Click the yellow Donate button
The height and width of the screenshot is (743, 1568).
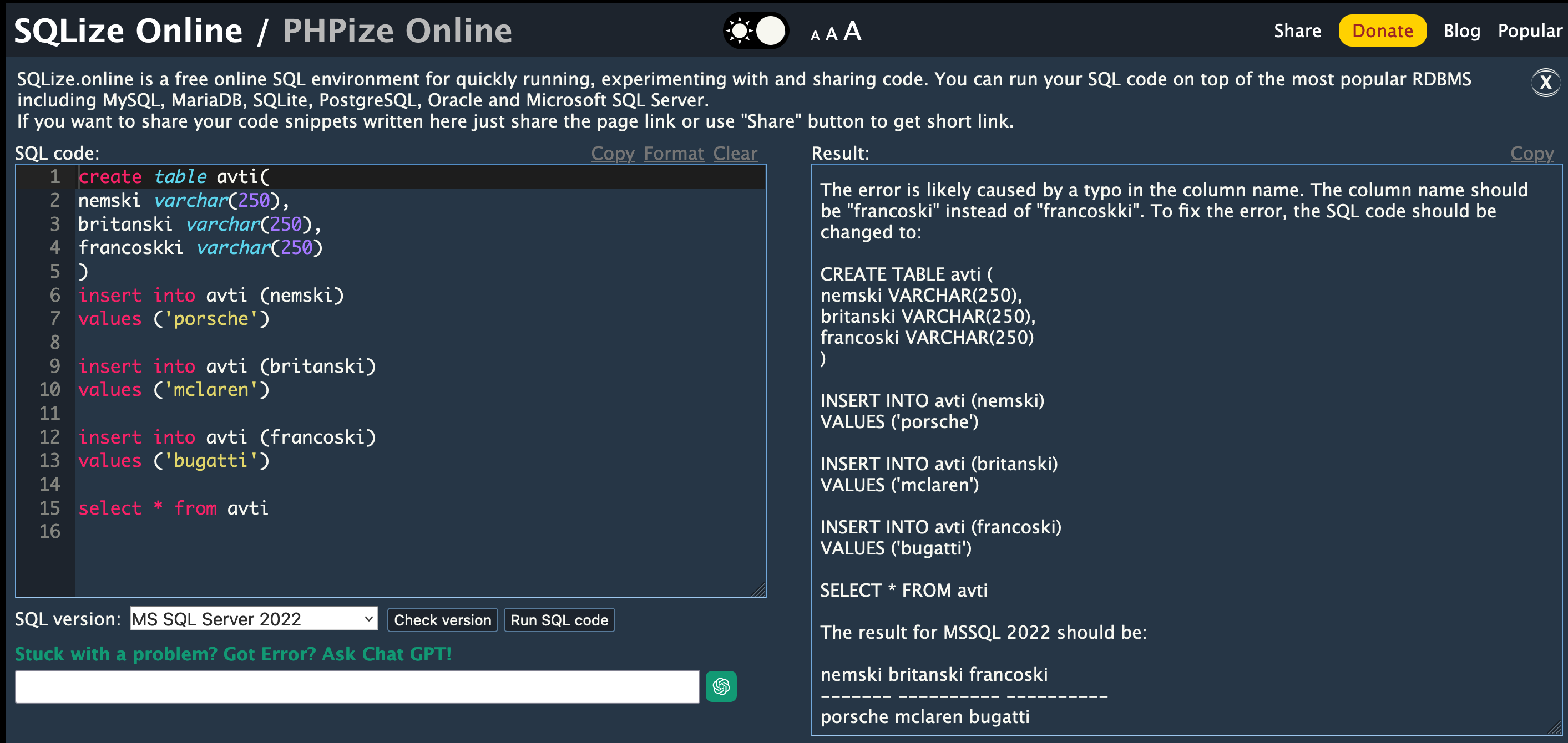[x=1382, y=30]
